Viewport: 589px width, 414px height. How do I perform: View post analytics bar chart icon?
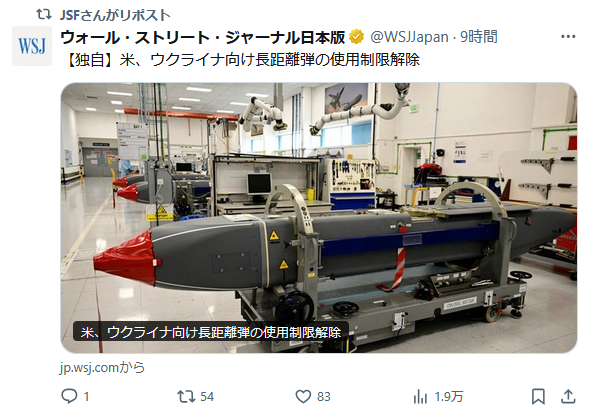(x=420, y=397)
